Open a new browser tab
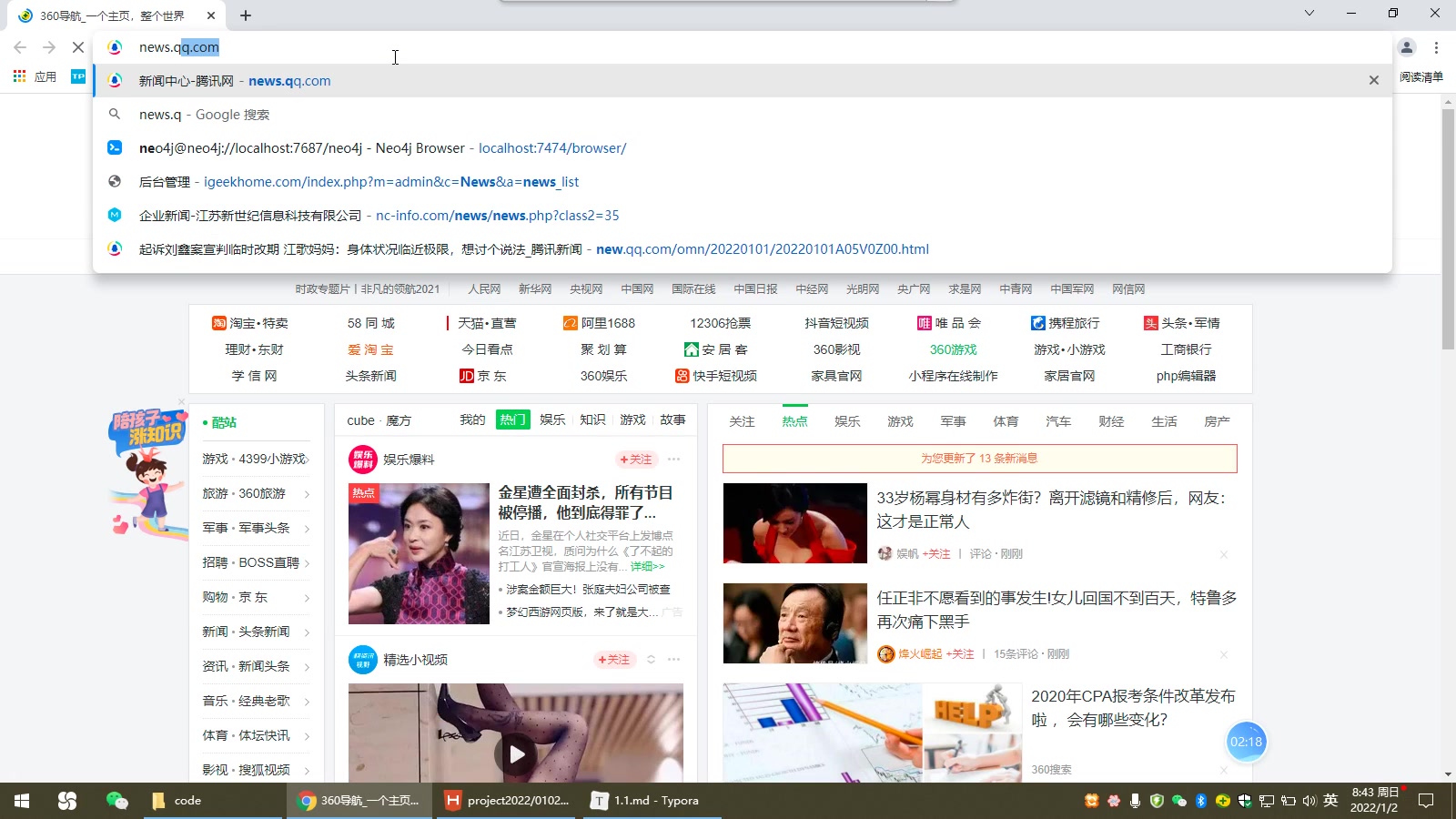Image resolution: width=1456 pixels, height=819 pixels. point(246,15)
